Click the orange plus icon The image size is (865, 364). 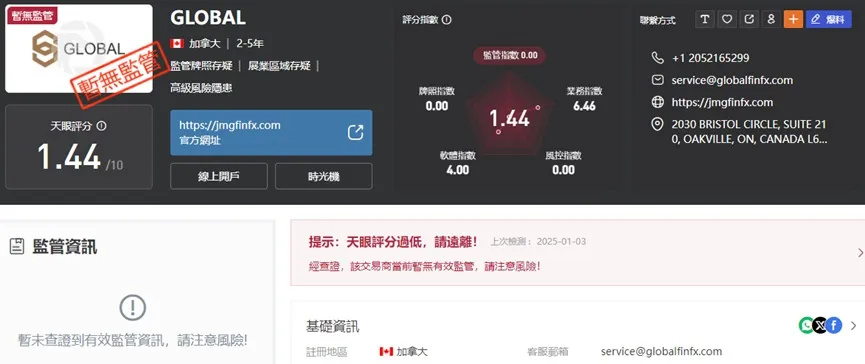coord(793,19)
